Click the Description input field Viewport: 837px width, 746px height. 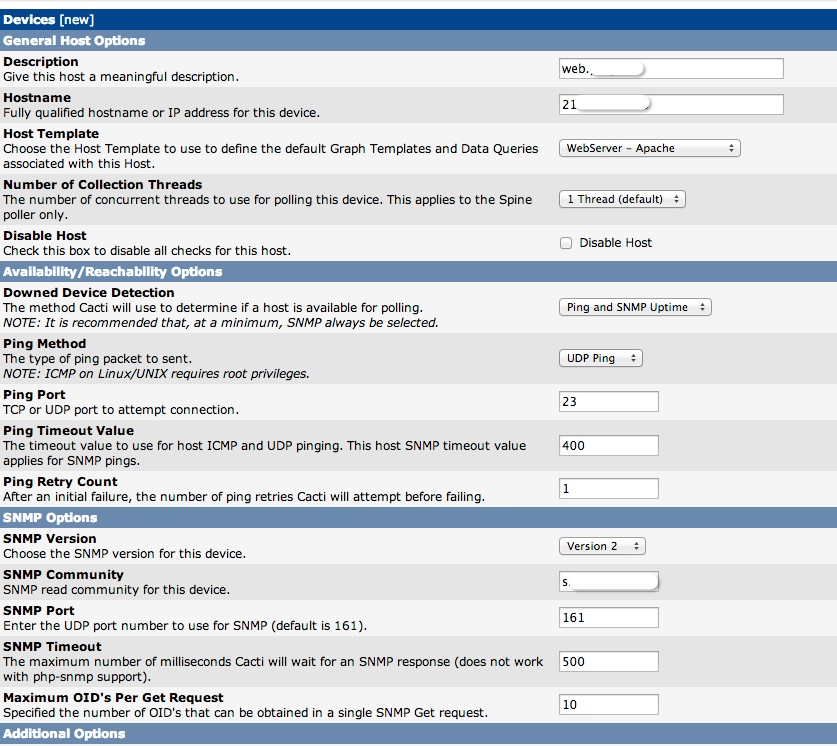[x=671, y=69]
